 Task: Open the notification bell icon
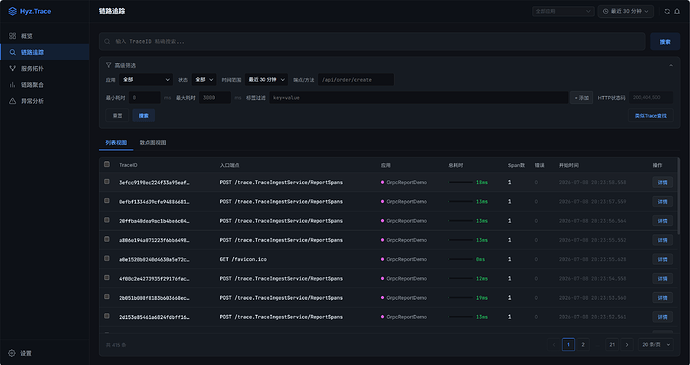point(677,11)
